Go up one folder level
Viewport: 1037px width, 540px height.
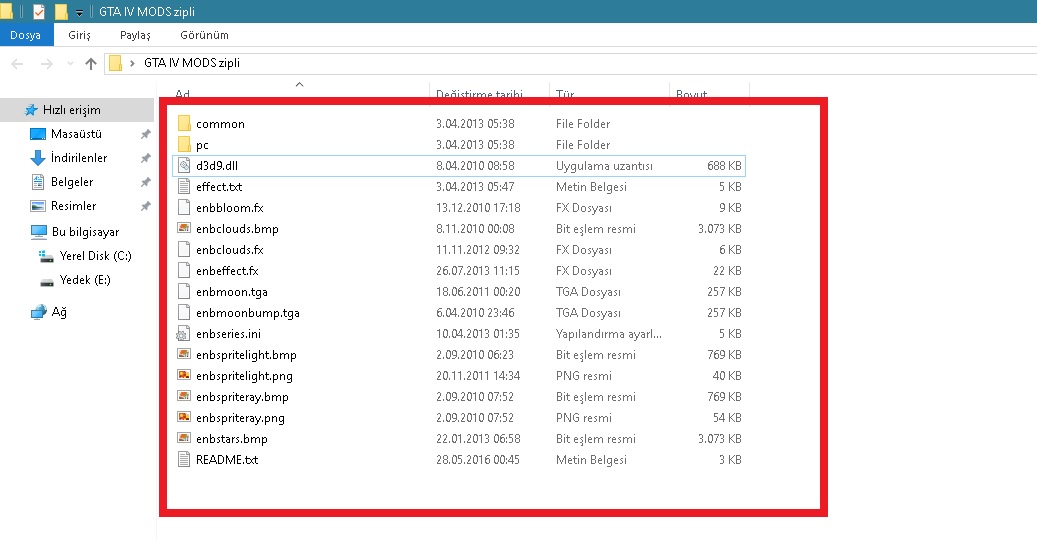click(91, 63)
